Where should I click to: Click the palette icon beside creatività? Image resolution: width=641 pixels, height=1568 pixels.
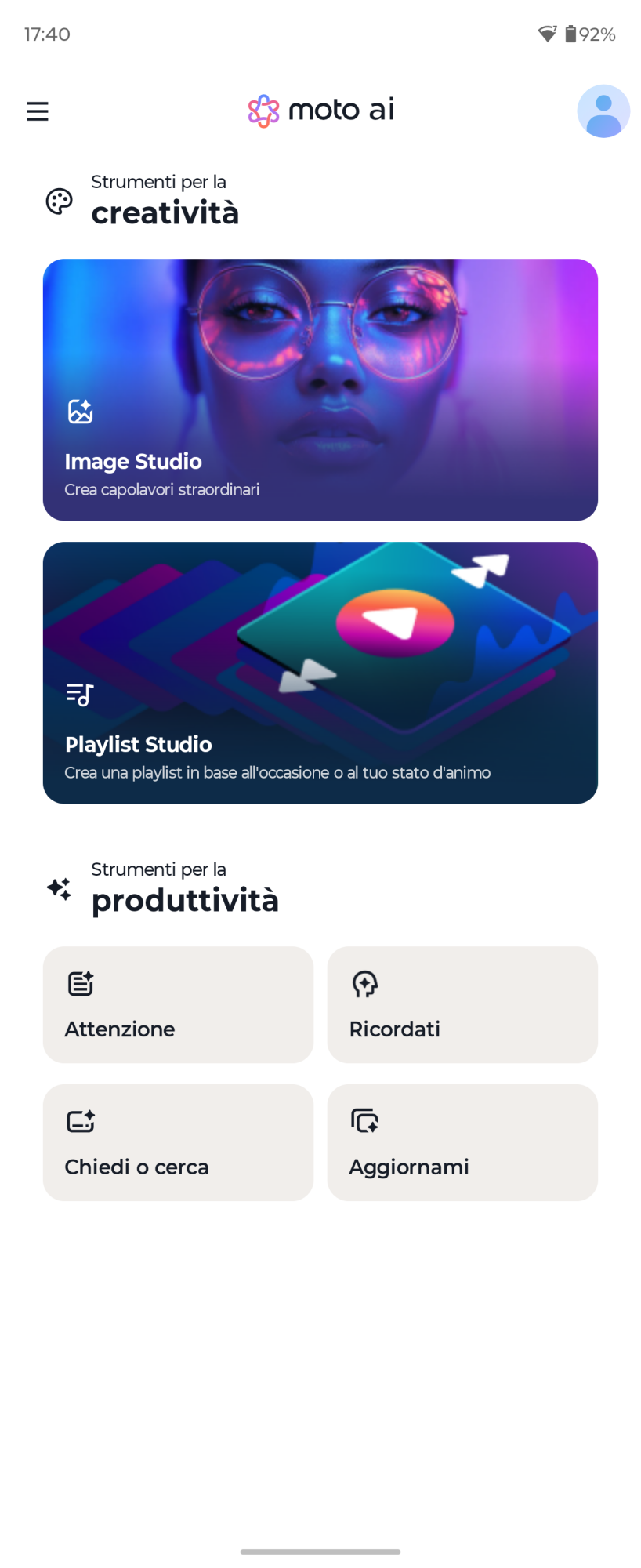(60, 201)
